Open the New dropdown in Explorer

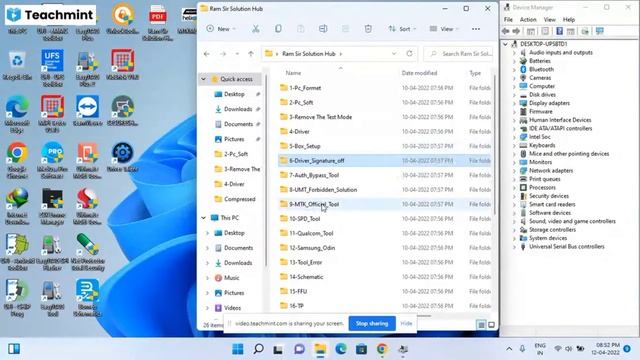point(221,29)
